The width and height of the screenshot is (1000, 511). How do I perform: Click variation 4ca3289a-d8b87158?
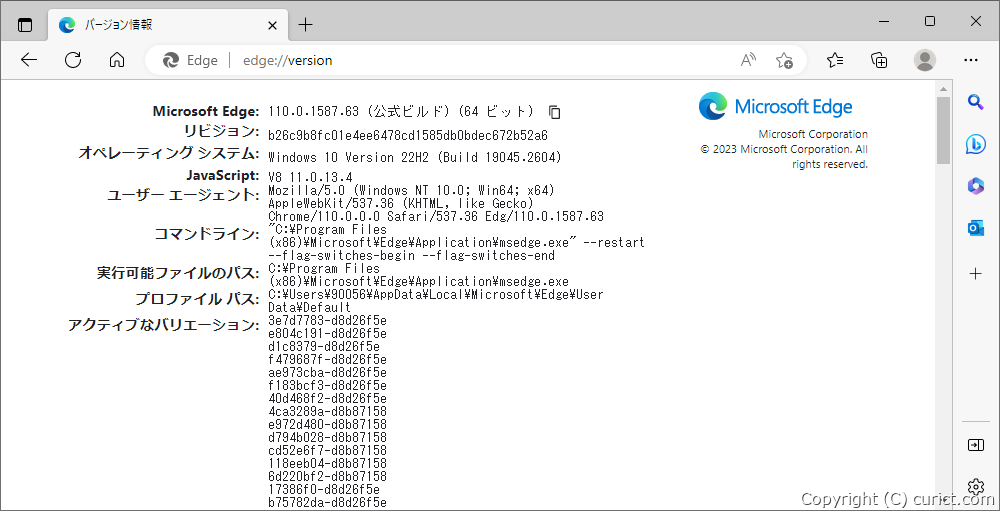click(327, 411)
